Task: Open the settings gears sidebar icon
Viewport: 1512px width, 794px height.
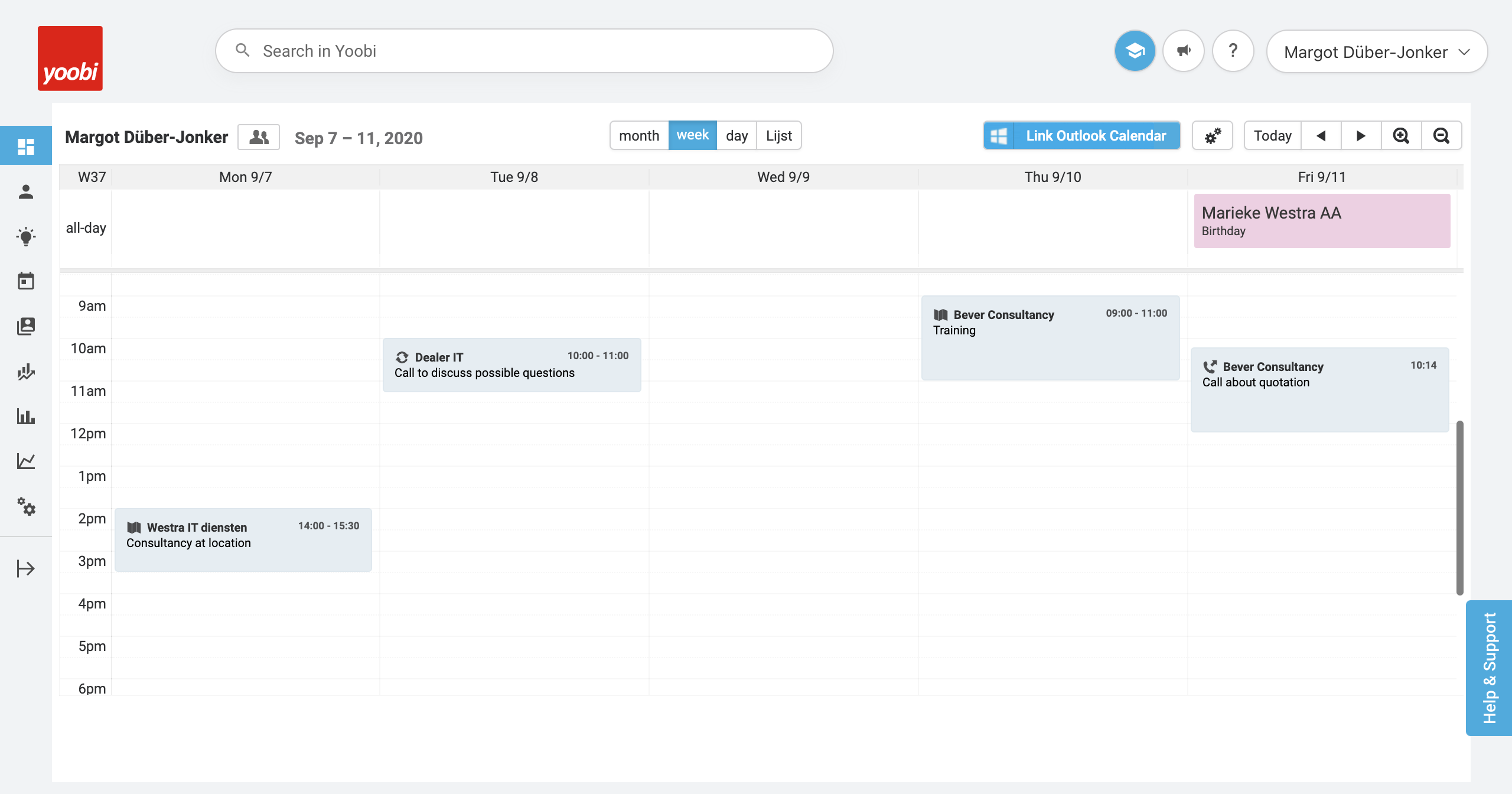Action: [26, 506]
